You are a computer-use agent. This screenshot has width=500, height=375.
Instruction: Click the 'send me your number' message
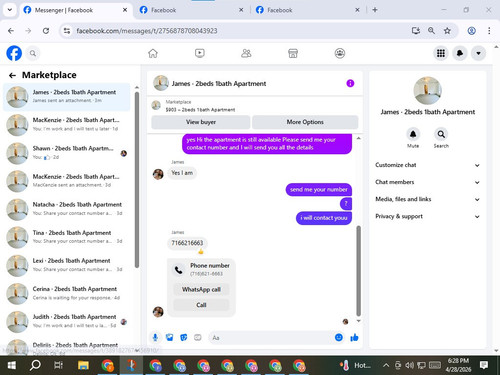tap(319, 190)
